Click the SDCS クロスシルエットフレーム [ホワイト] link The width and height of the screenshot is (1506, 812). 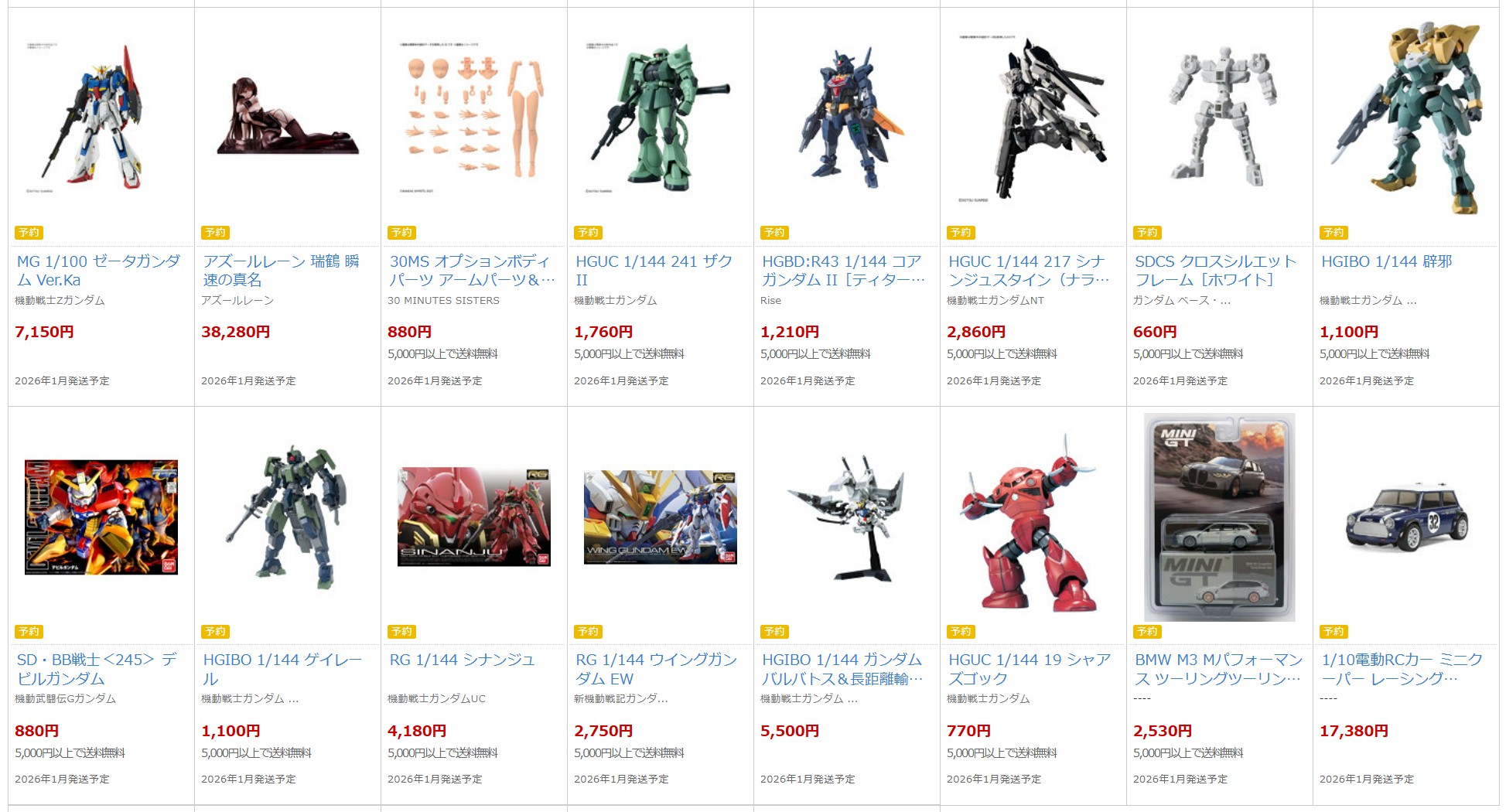pyautogui.click(x=1216, y=271)
